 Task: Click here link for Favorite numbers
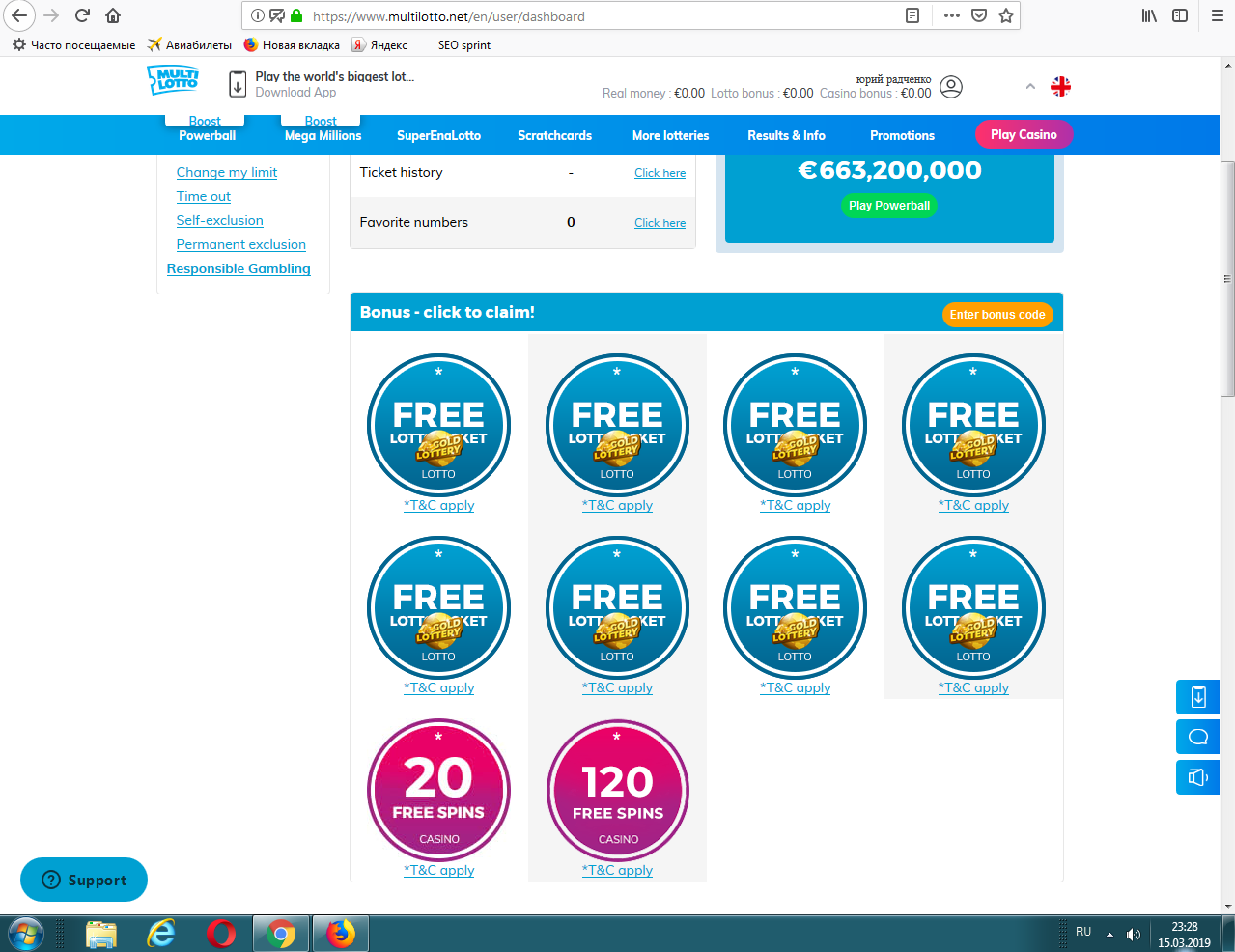coord(660,223)
